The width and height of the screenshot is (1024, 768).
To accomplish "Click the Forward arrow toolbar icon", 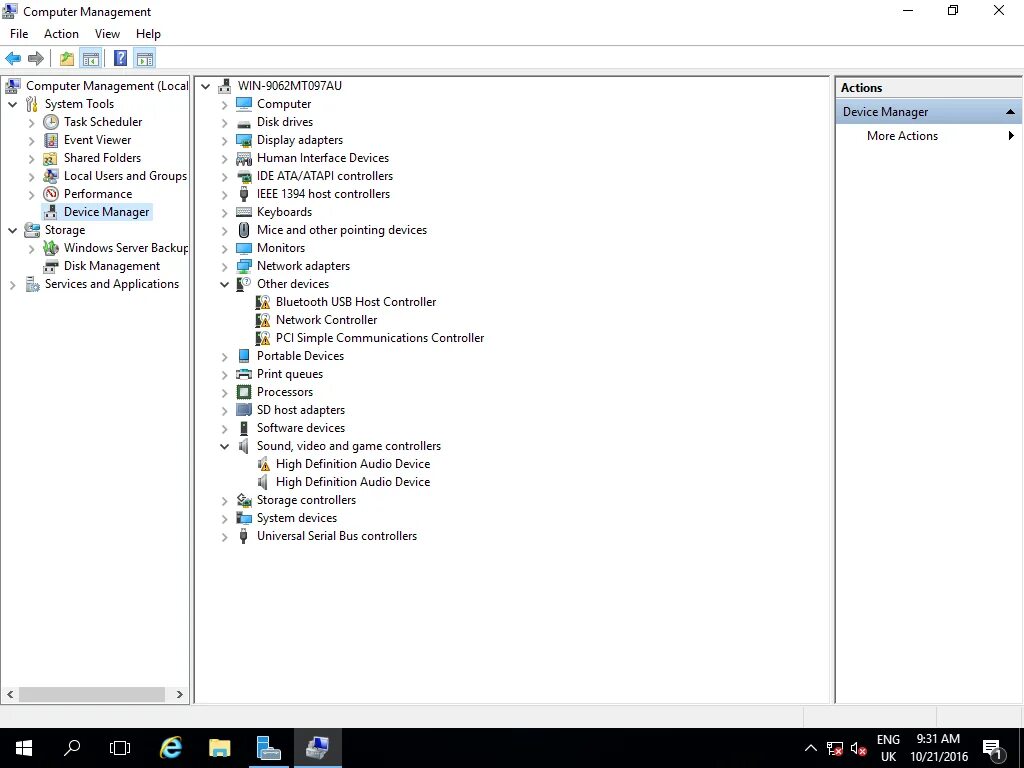I will coord(36,59).
